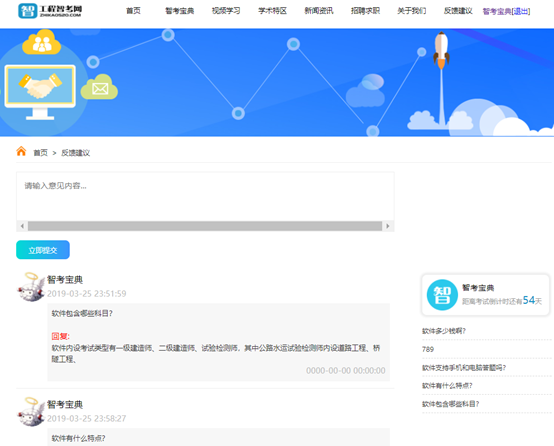
Task: Select 反馈建议 in the top navigation
Action: (458, 11)
